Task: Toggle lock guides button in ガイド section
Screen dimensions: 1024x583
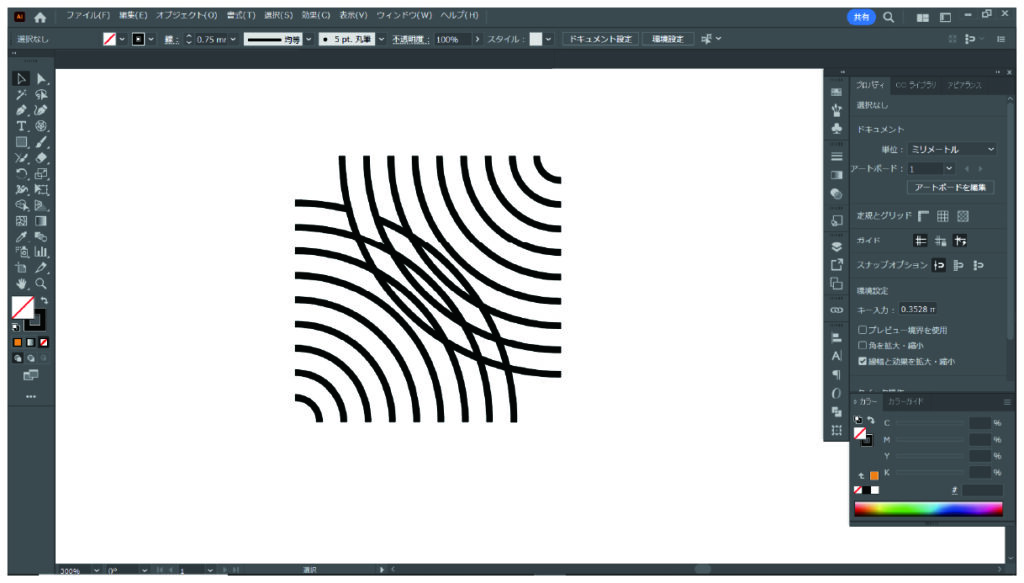Action: click(940, 241)
